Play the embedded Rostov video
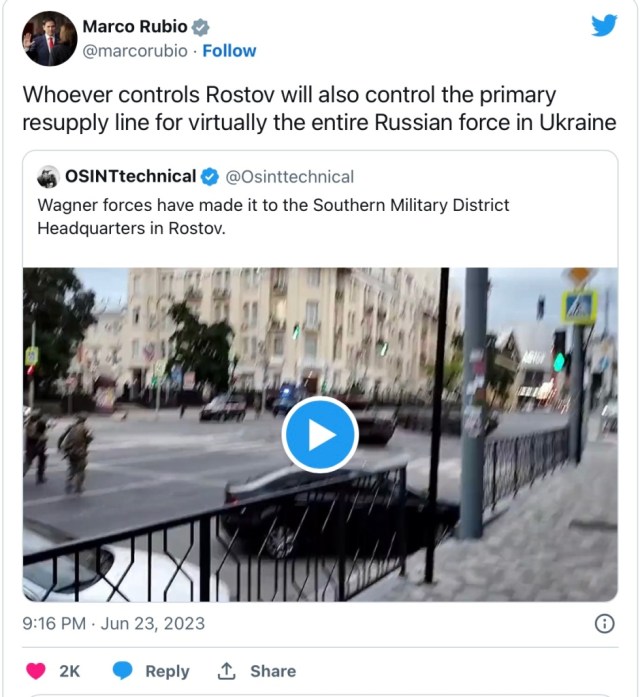Image resolution: width=640 pixels, height=697 pixels. 320,435
